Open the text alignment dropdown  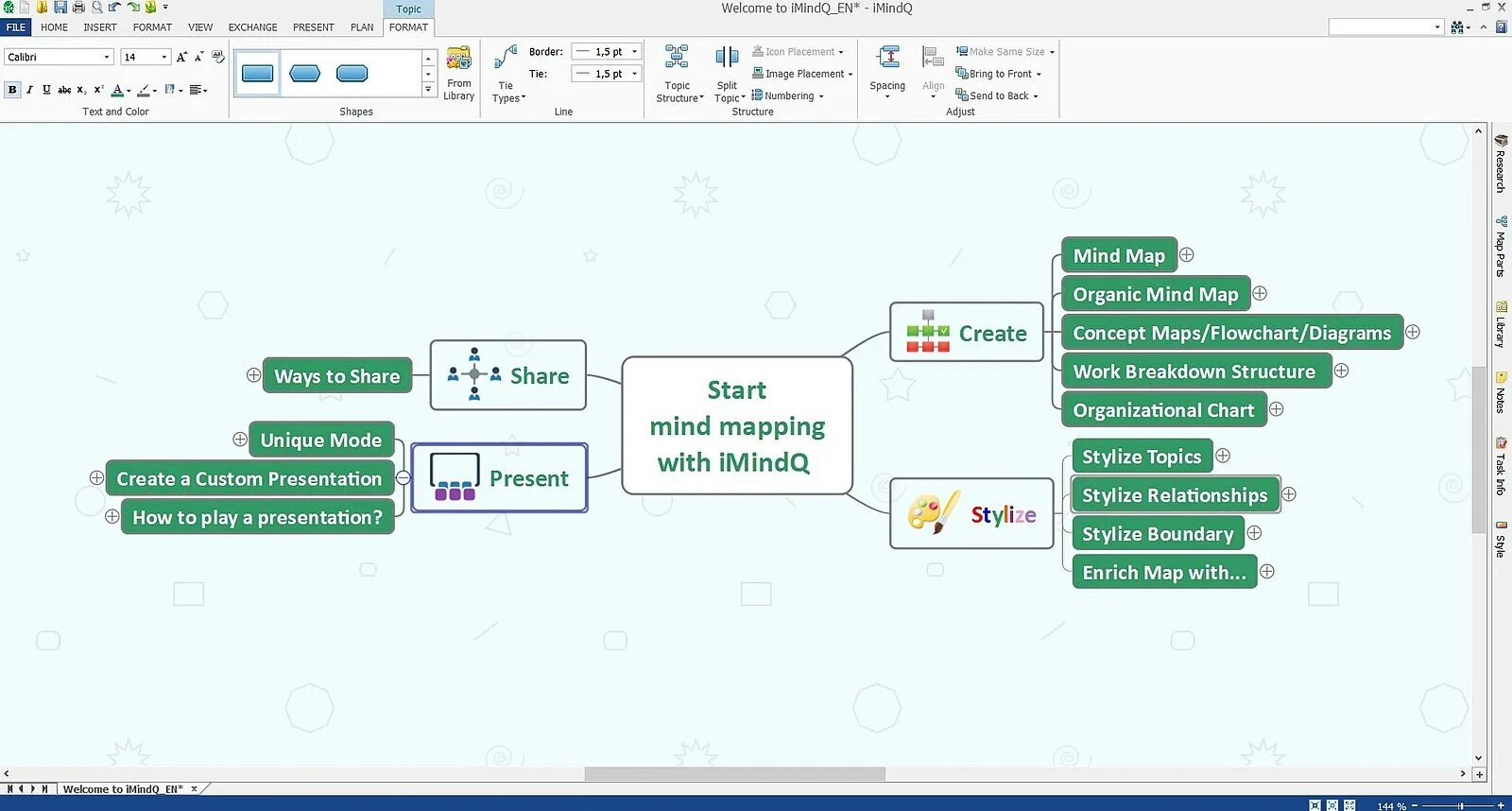click(198, 90)
